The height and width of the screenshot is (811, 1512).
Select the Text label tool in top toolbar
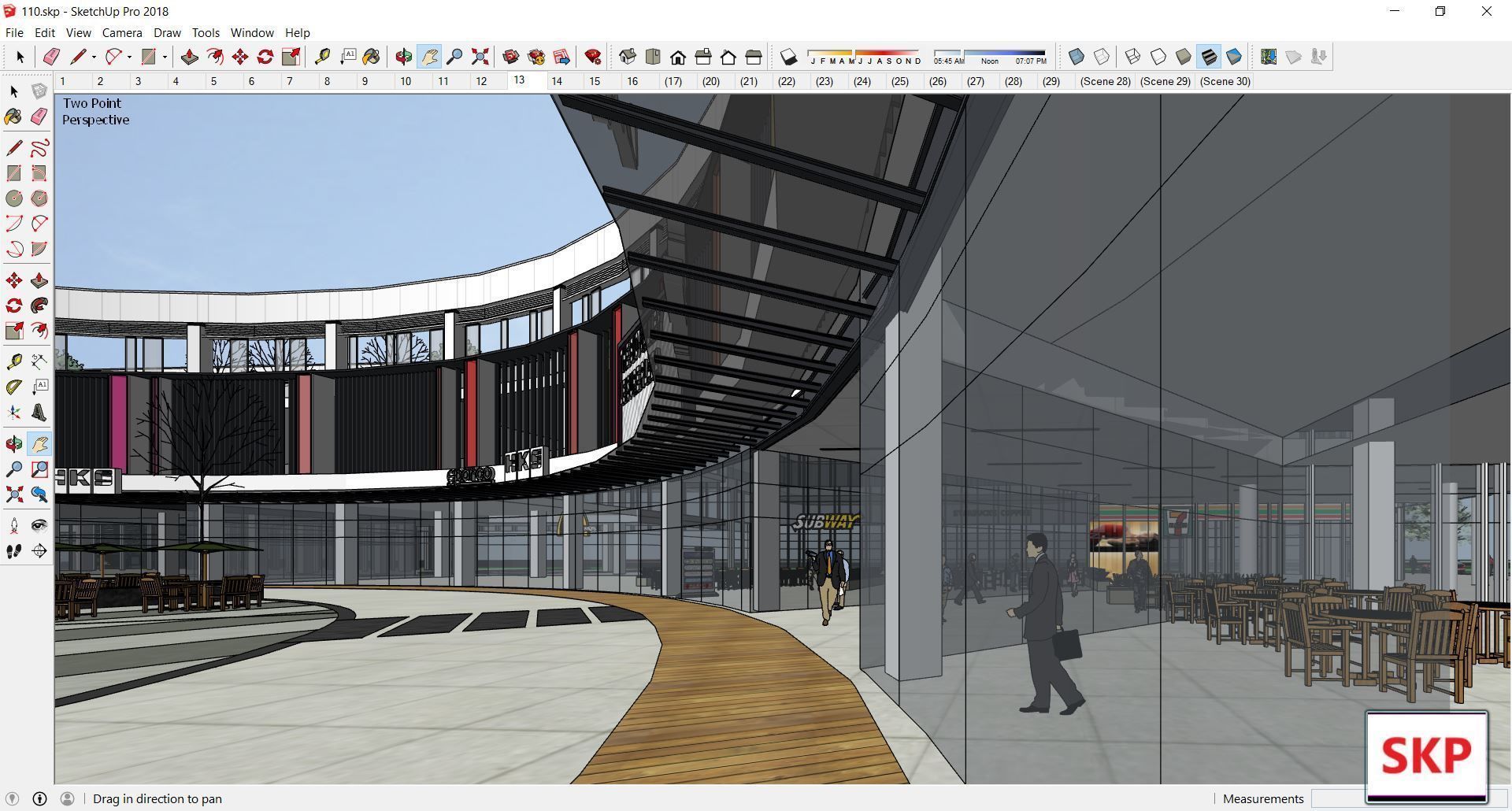click(347, 57)
